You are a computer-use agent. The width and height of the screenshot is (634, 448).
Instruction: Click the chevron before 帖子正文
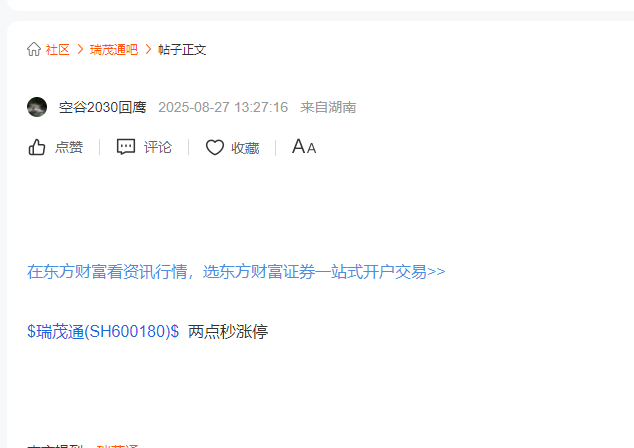(x=148, y=49)
